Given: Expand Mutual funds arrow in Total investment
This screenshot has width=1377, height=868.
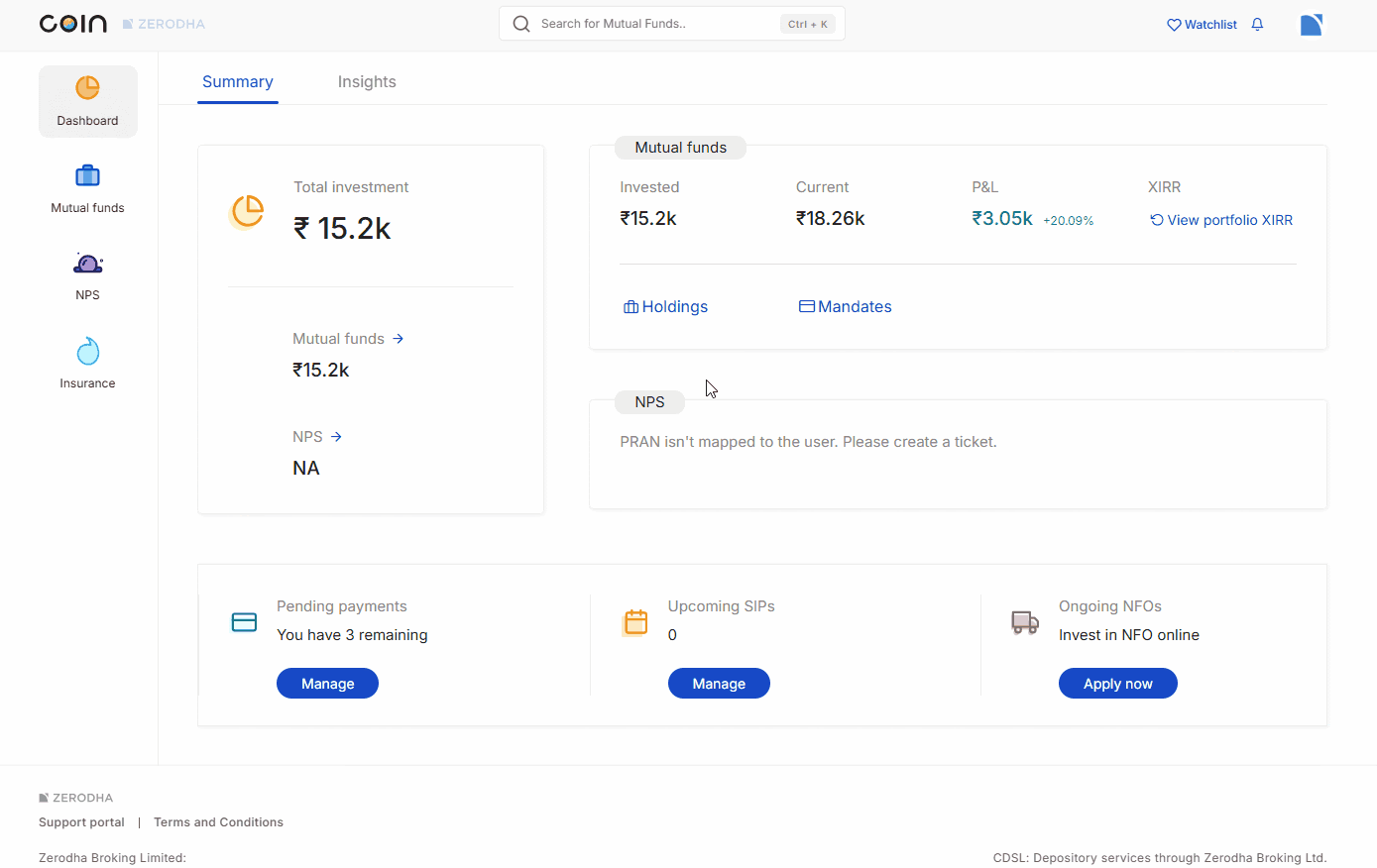Looking at the screenshot, I should pos(398,339).
